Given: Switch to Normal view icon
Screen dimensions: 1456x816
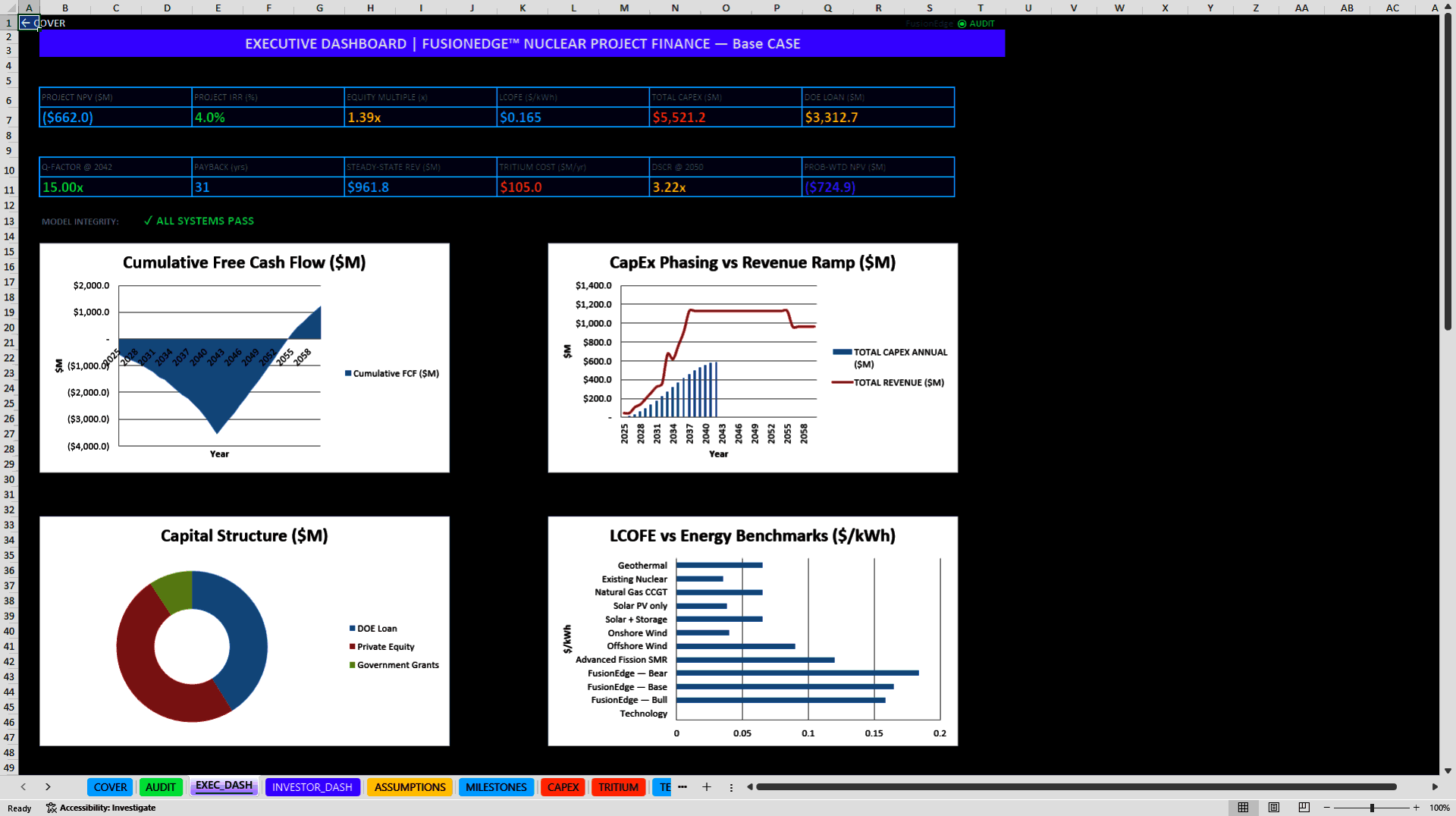Looking at the screenshot, I should (1243, 808).
